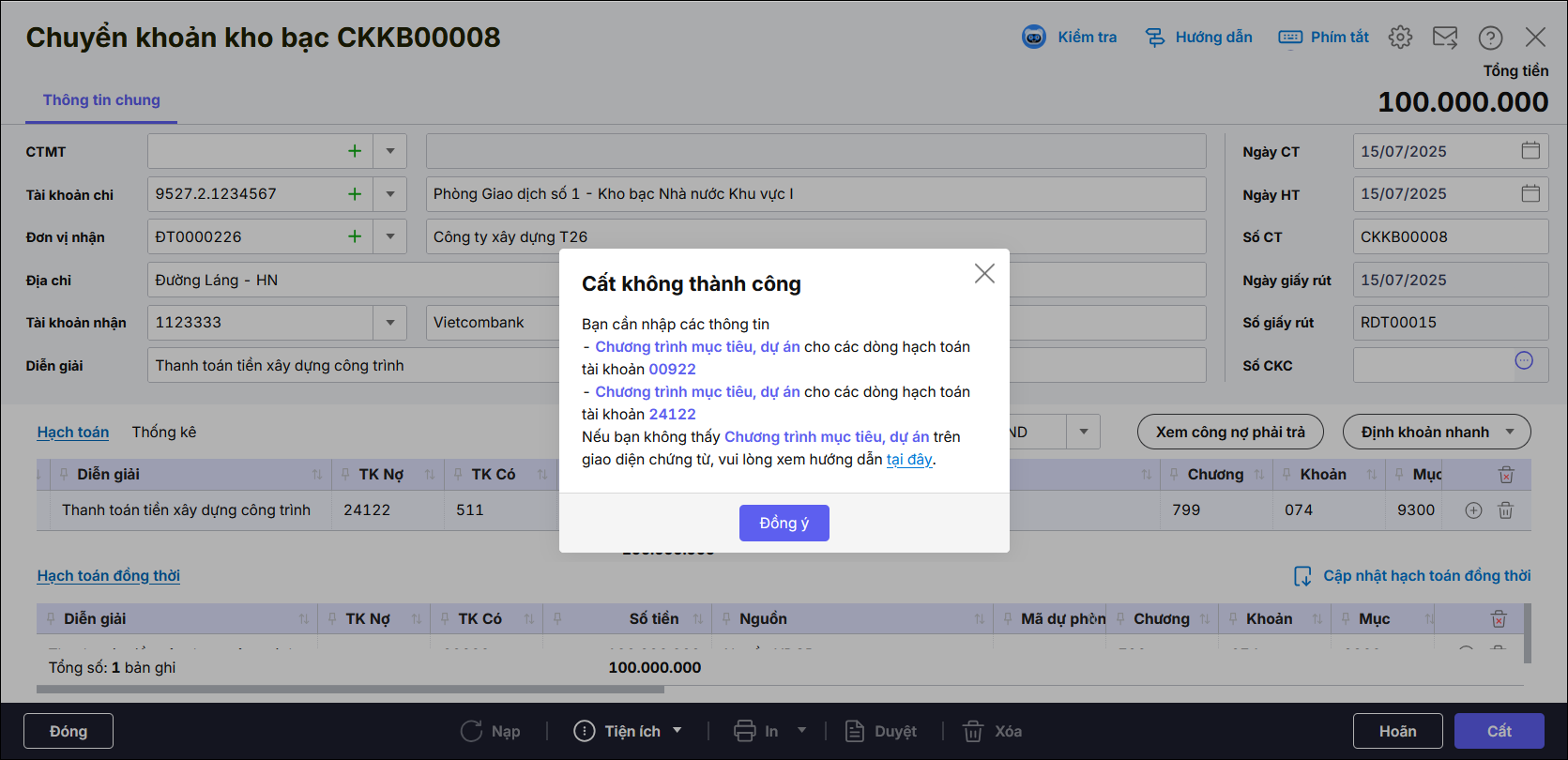This screenshot has height=760, width=1568.
Task: Click the vertical scrollbar of Hạch toán đồng thời table
Action: tap(1527, 633)
